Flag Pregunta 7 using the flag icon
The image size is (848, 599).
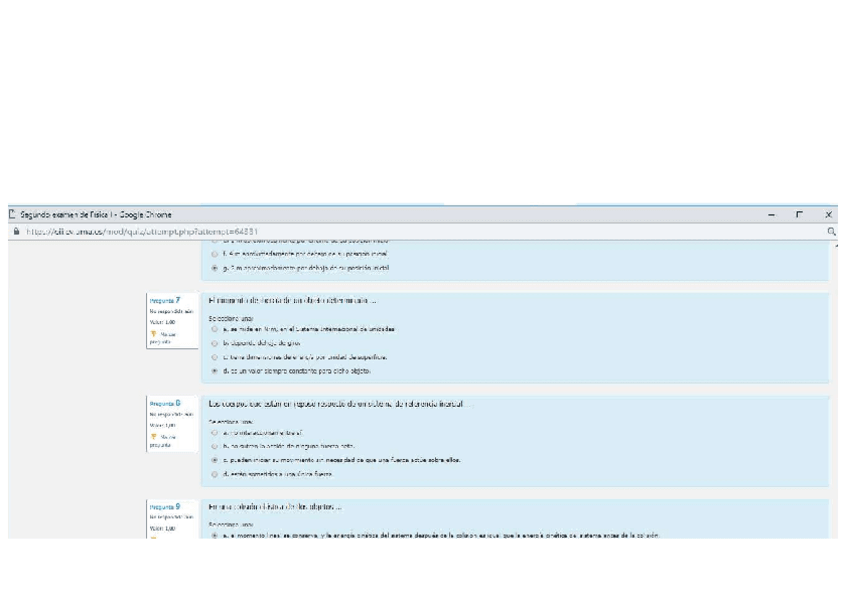(153, 335)
